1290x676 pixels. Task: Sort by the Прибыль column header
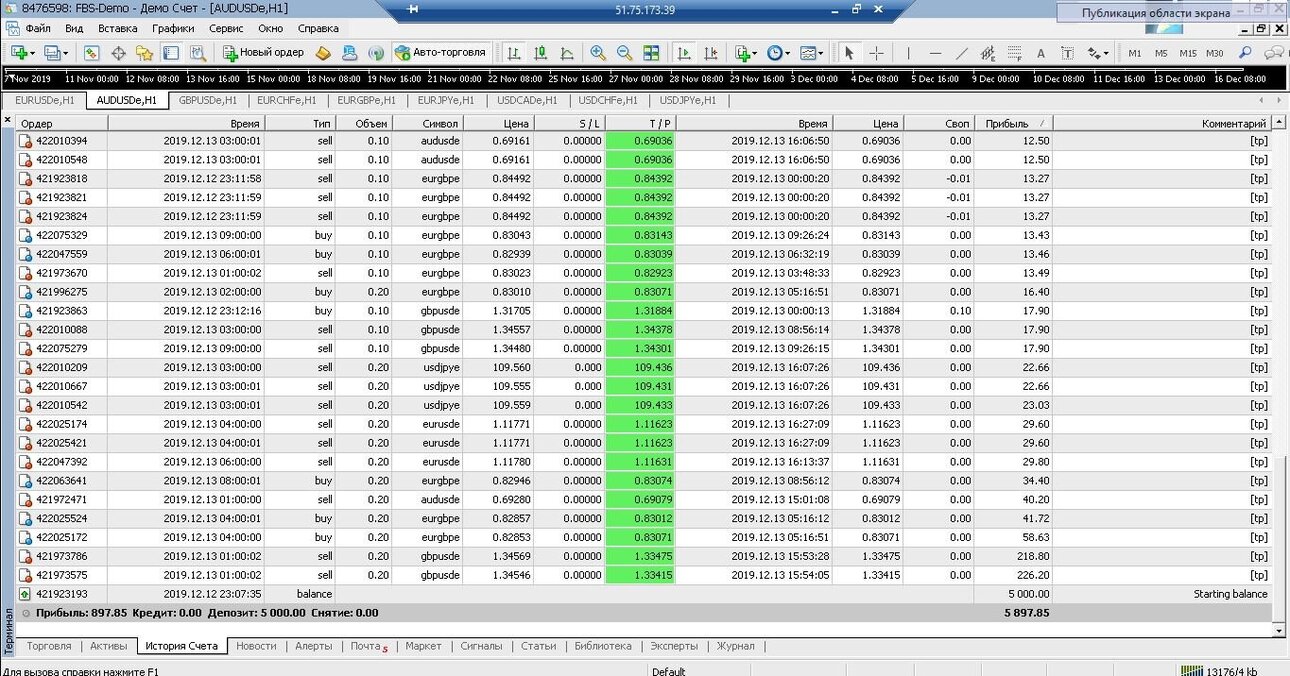point(1013,123)
